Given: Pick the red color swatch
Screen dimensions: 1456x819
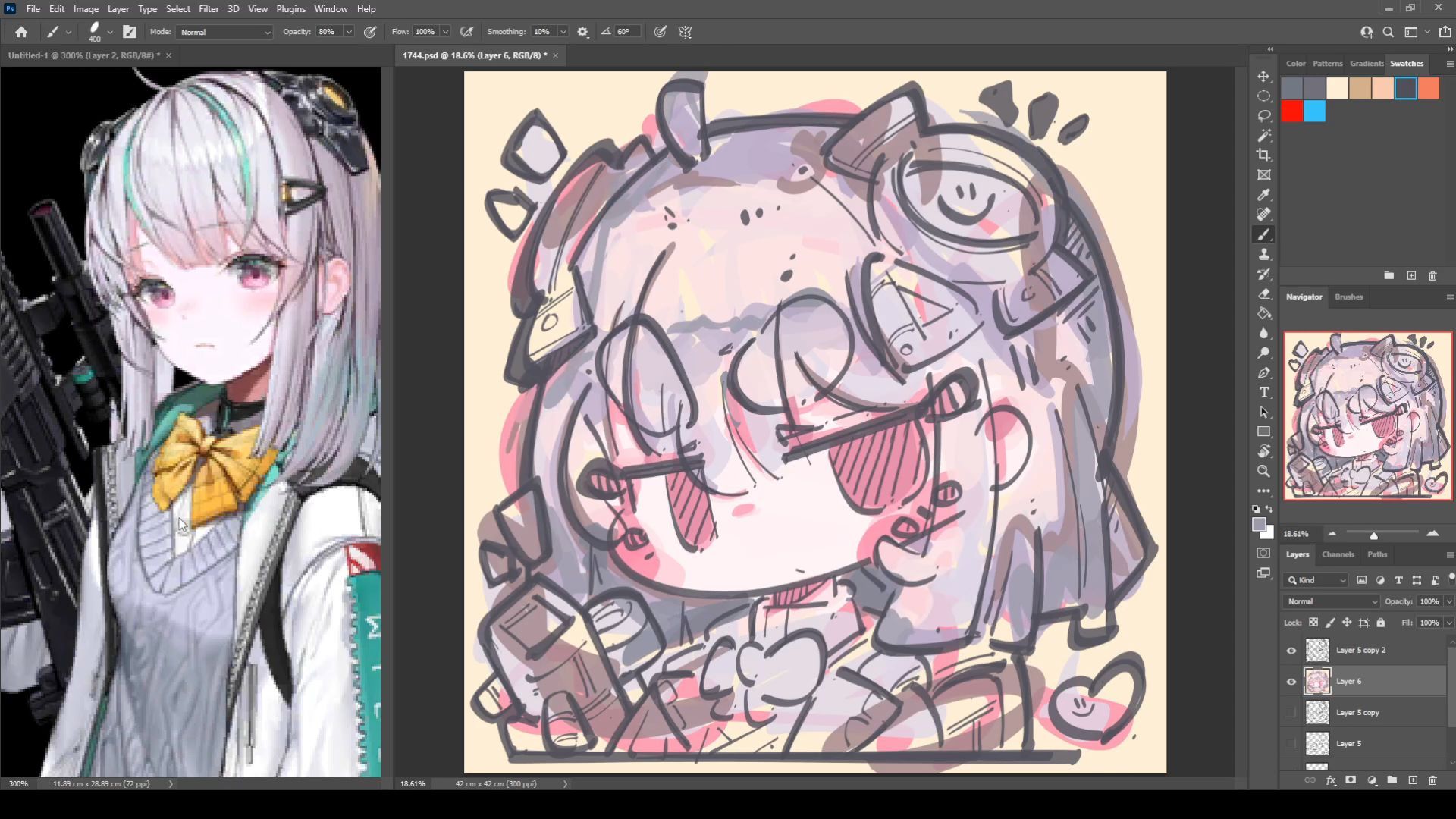Looking at the screenshot, I should click(x=1292, y=111).
